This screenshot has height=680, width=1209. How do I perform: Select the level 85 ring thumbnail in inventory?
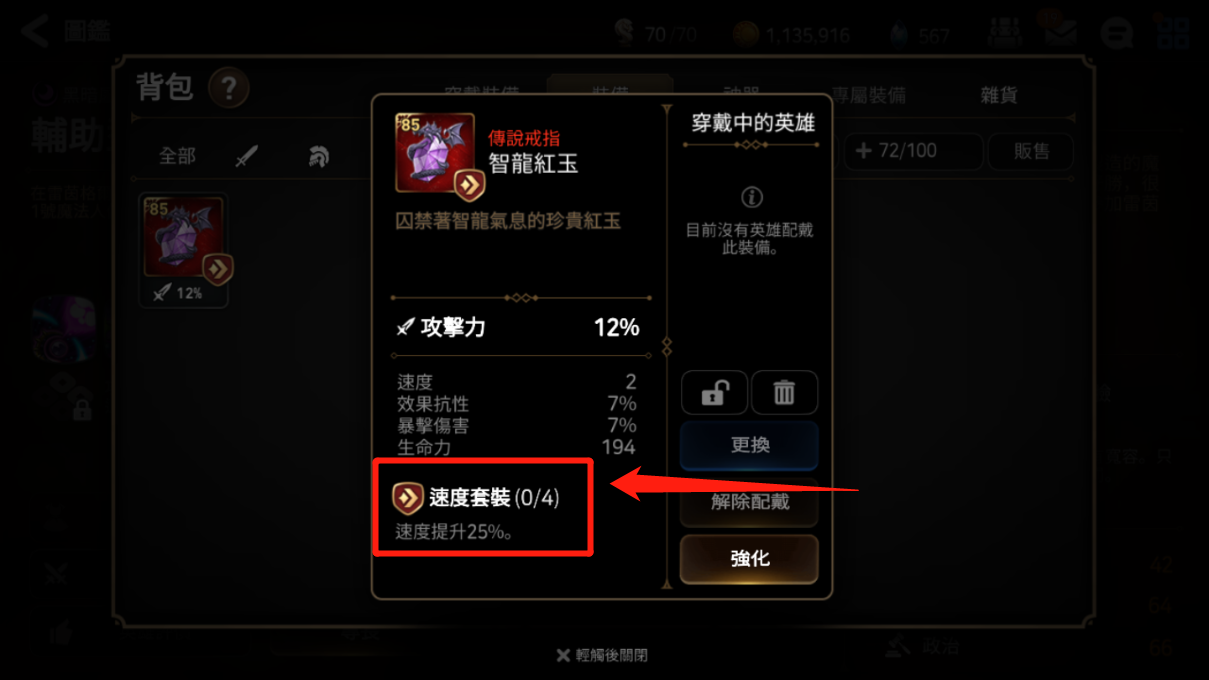(184, 250)
